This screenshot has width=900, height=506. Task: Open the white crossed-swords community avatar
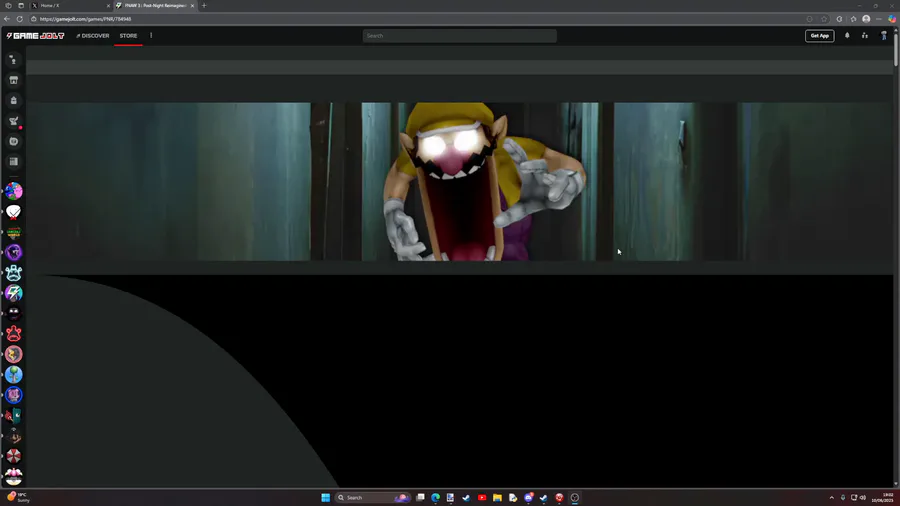pyautogui.click(x=14, y=212)
